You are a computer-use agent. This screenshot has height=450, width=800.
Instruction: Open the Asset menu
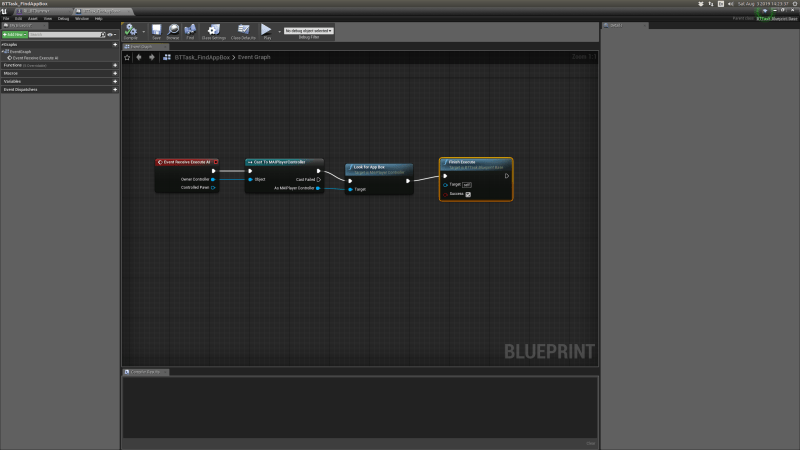point(33,18)
